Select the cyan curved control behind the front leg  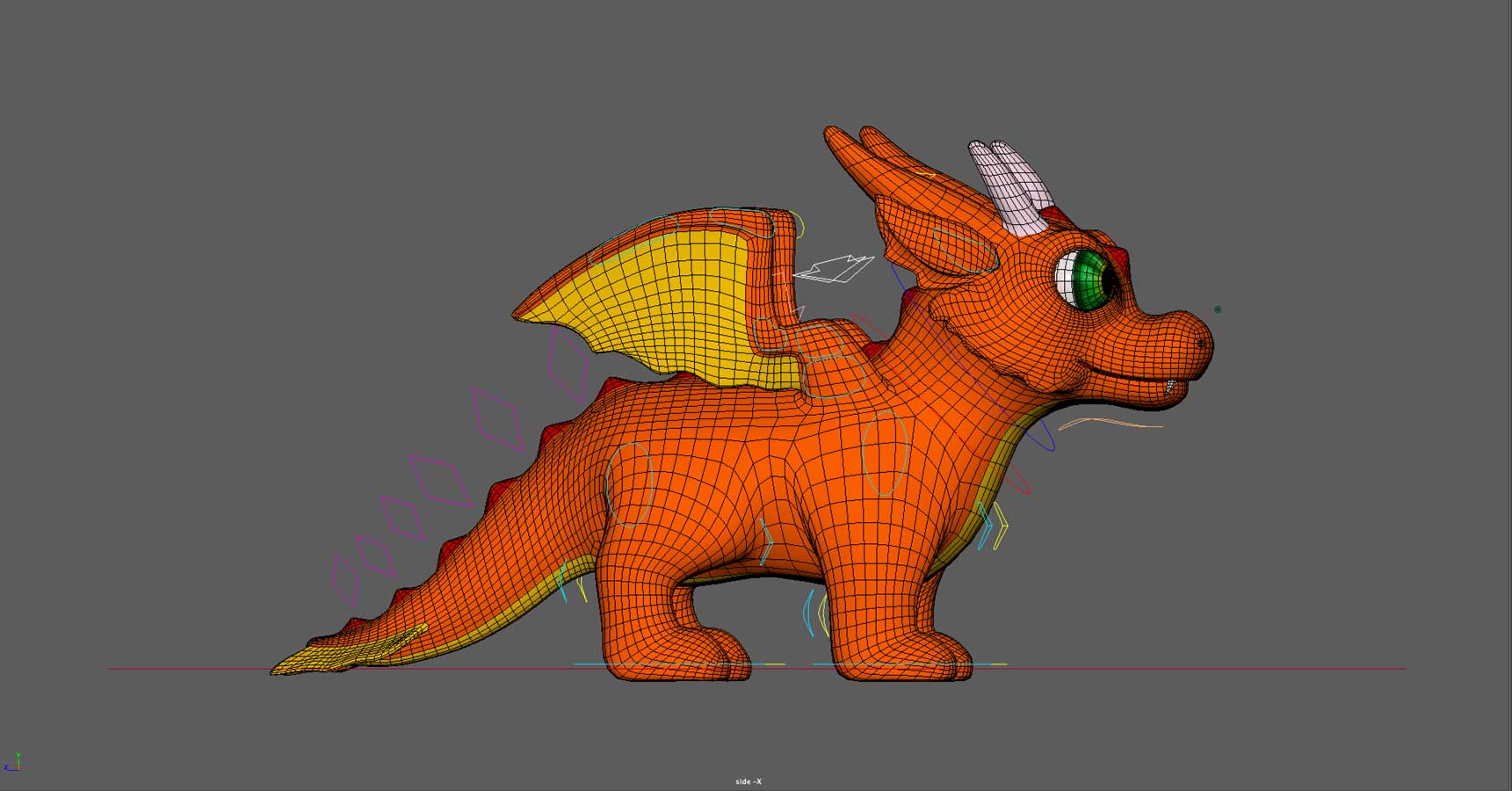(809, 613)
